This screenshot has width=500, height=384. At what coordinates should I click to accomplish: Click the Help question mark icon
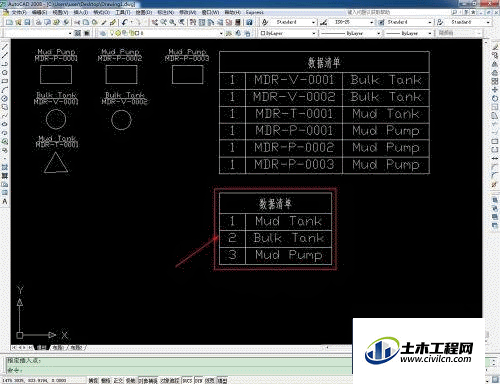249,22
